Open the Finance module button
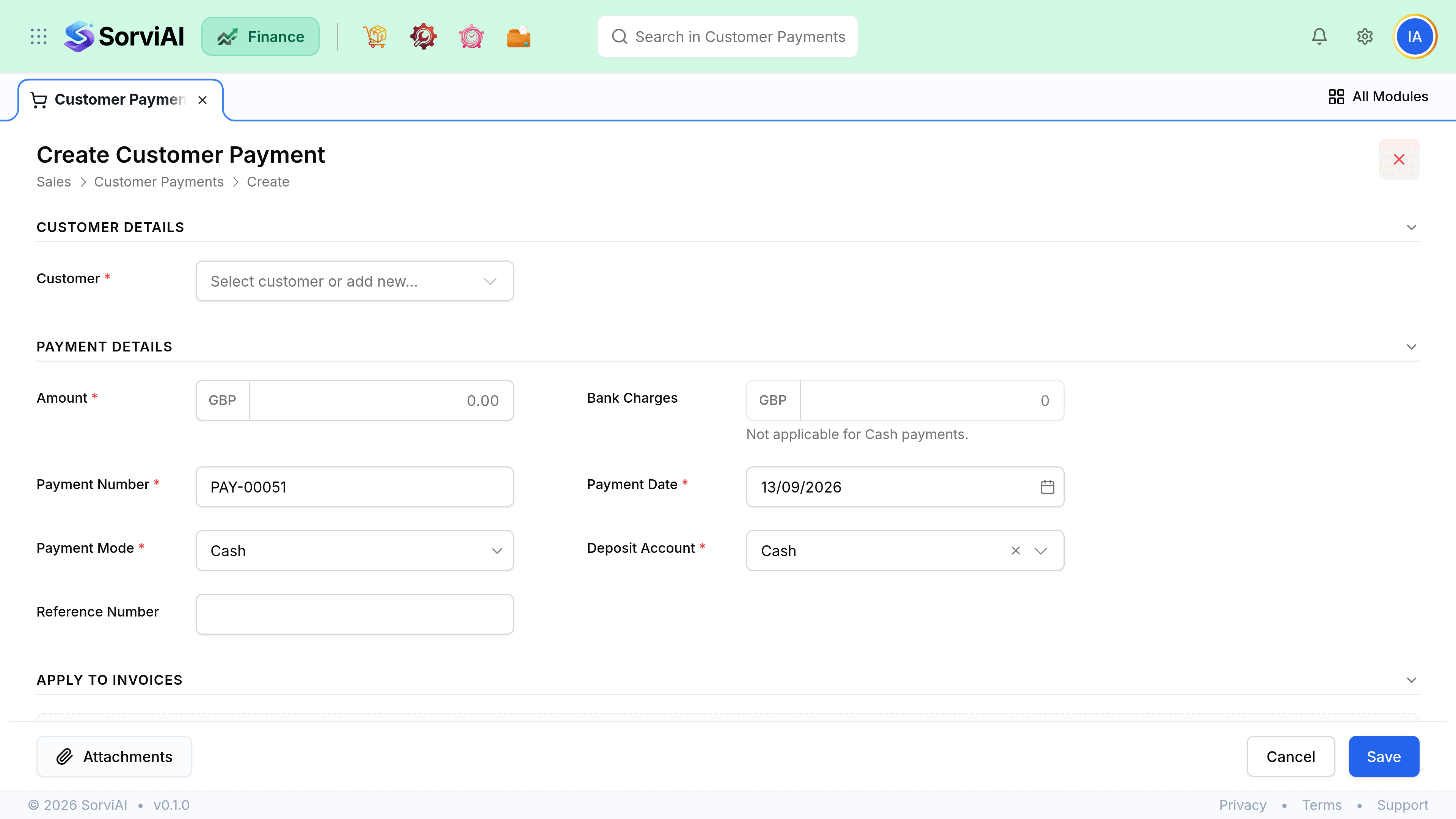 tap(260, 37)
